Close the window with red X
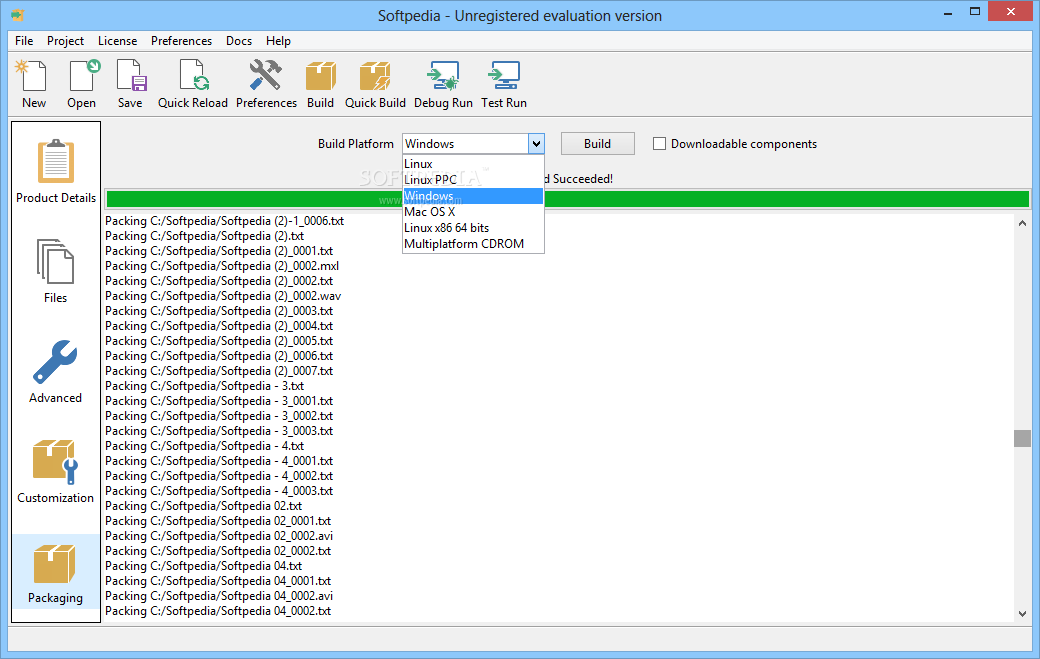Viewport: 1040px width, 659px height. point(1011,11)
